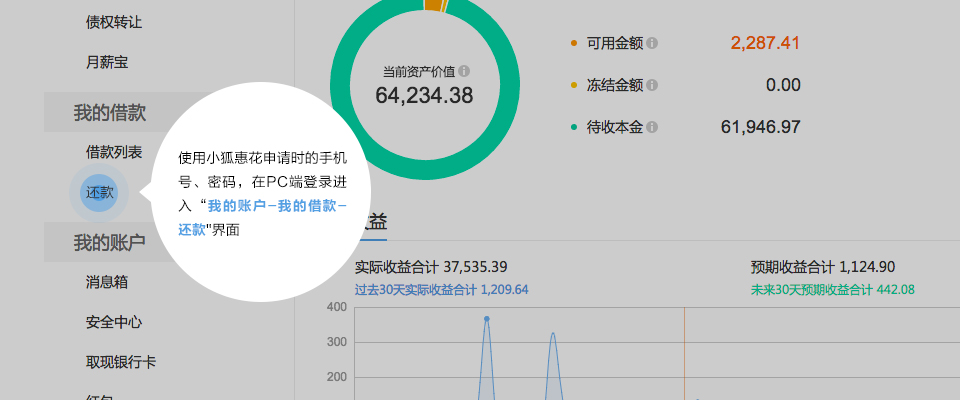Select 月薪宝 in the sidebar
The image size is (960, 400).
[x=107, y=62]
